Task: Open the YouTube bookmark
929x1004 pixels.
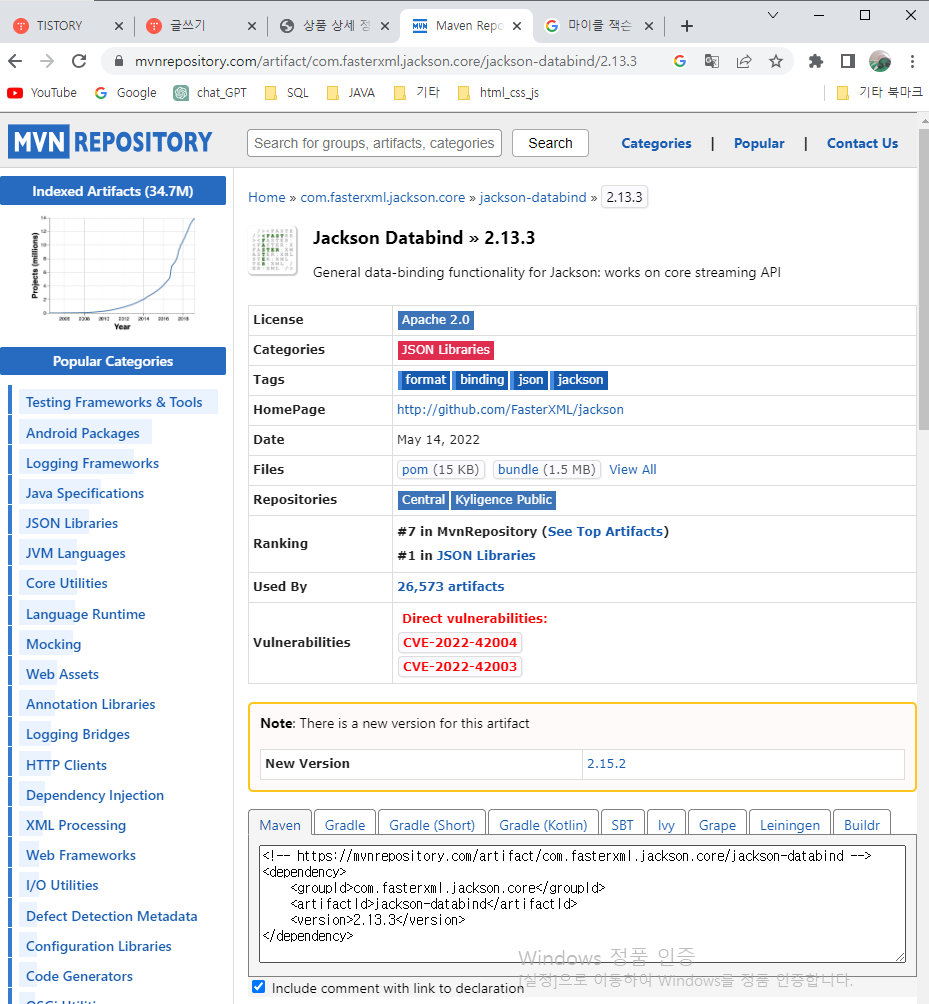Action: [x=42, y=93]
